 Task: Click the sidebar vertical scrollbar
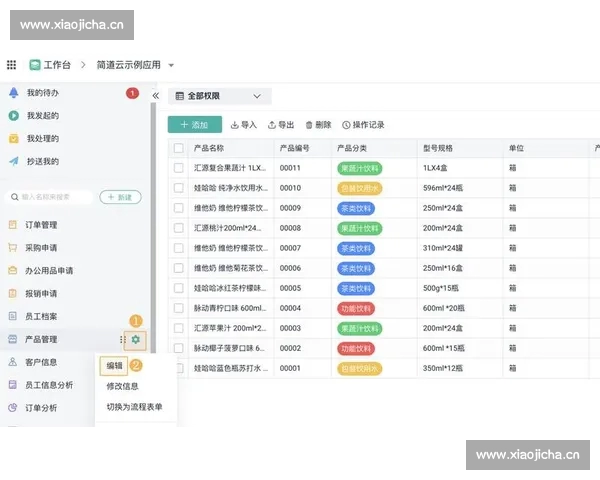(153, 228)
